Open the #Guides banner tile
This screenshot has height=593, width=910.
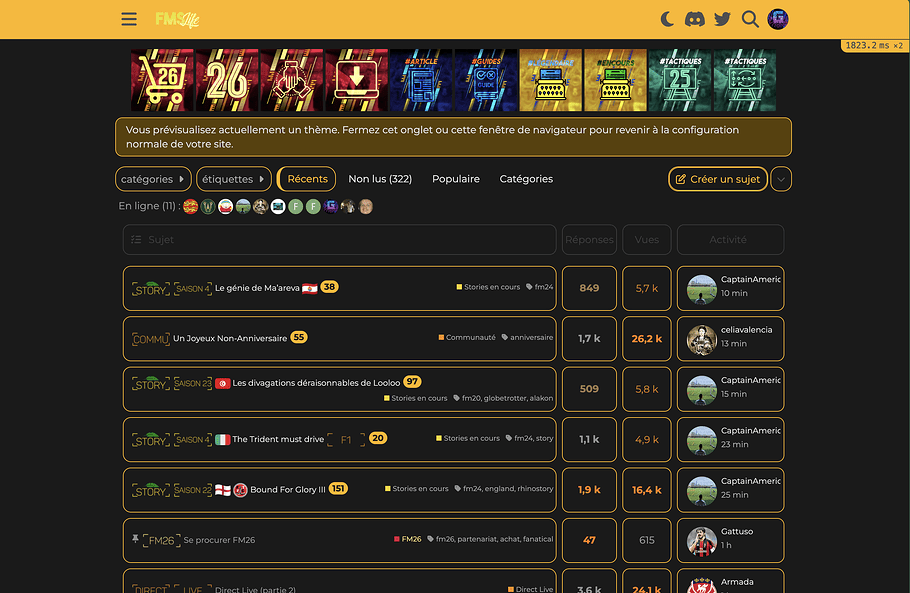485,80
